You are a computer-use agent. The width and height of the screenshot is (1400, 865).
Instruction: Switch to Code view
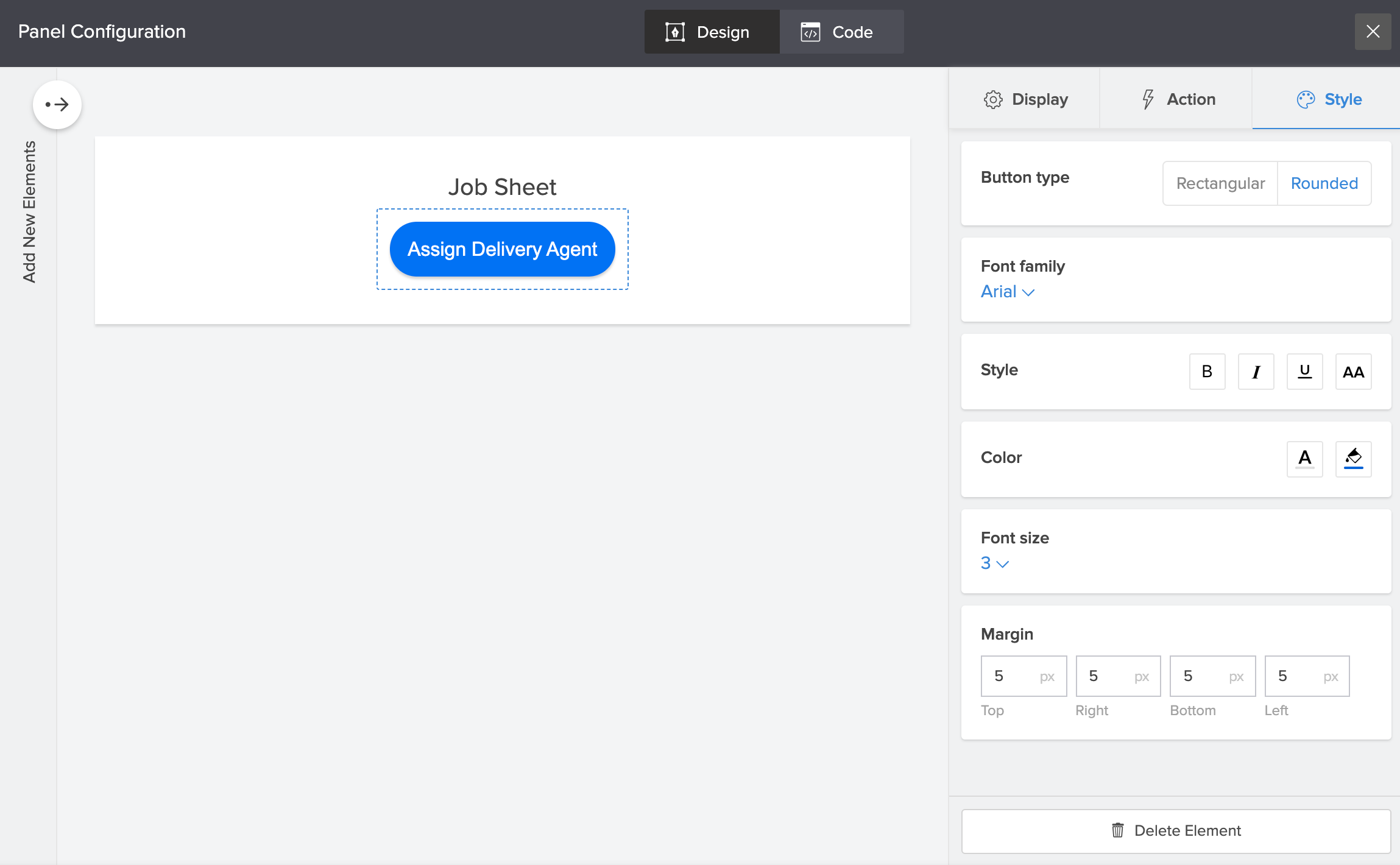click(841, 32)
